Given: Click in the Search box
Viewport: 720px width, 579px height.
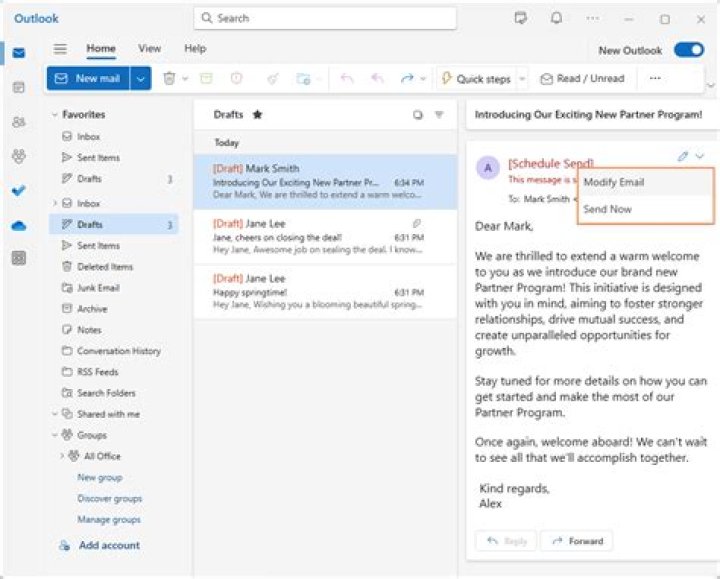Looking at the screenshot, I should [325, 18].
